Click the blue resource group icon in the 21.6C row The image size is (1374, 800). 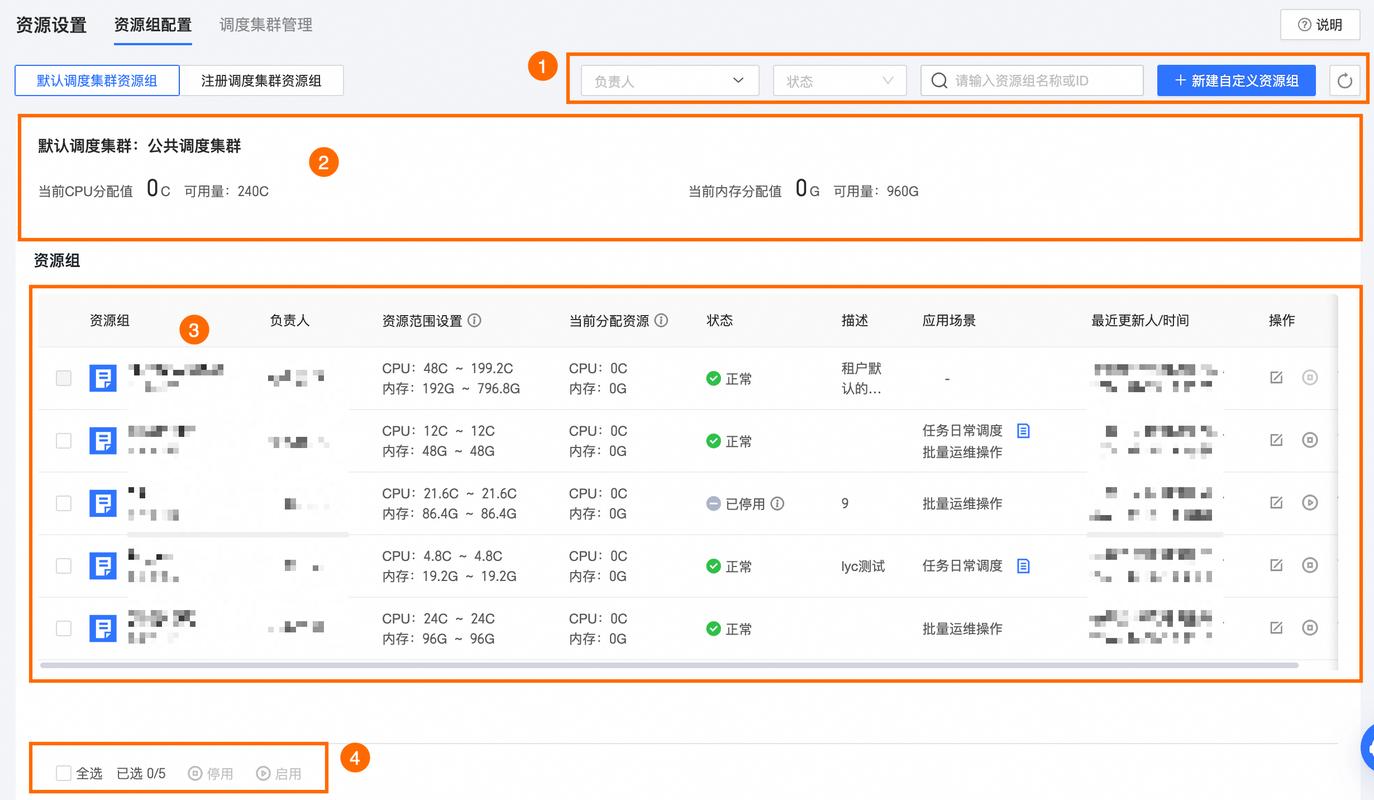tap(103, 503)
